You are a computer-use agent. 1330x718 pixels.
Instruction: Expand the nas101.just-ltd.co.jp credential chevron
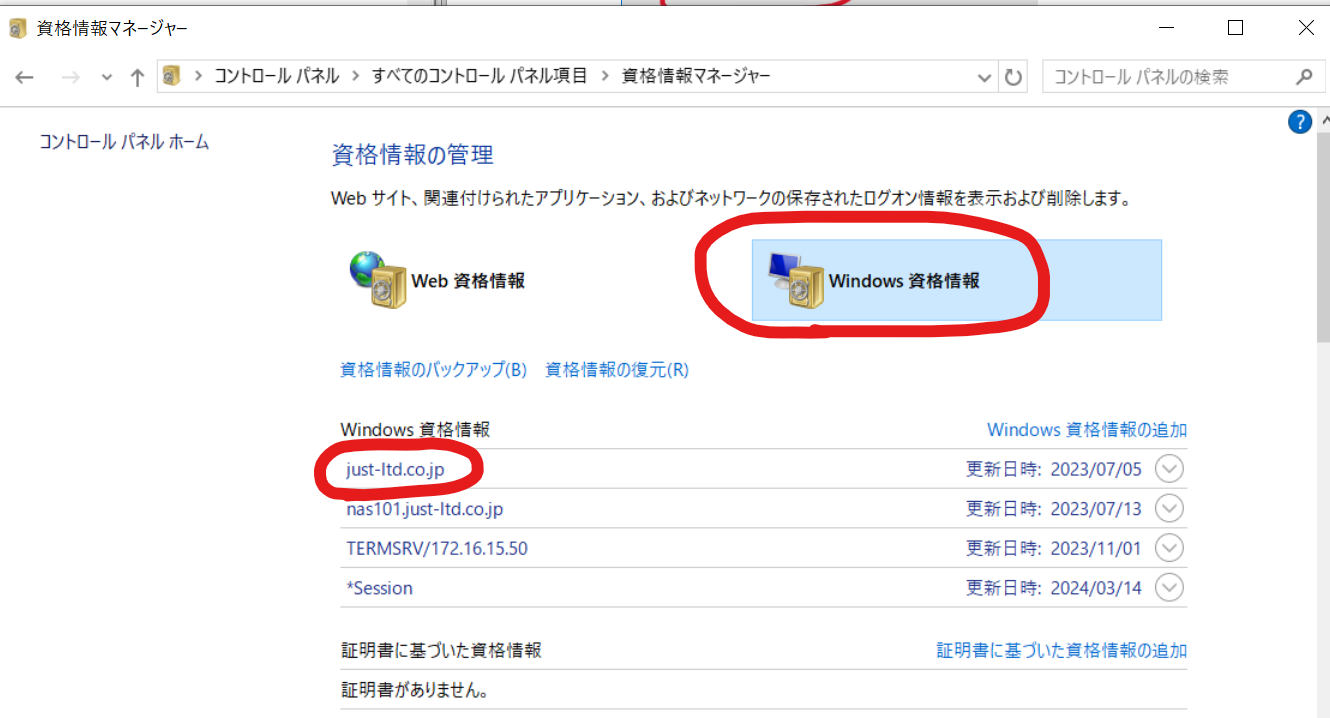coord(1169,508)
